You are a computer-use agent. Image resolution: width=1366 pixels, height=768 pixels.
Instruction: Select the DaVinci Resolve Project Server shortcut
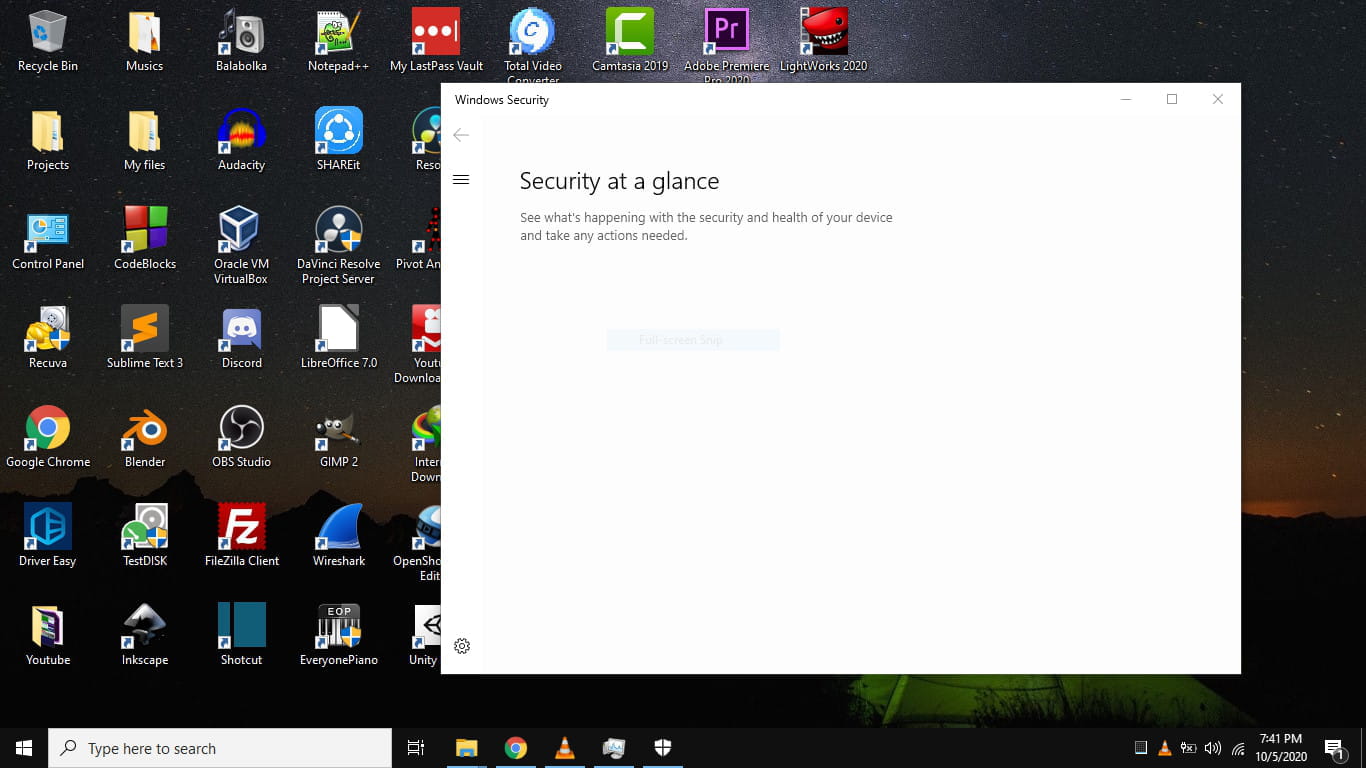(338, 246)
